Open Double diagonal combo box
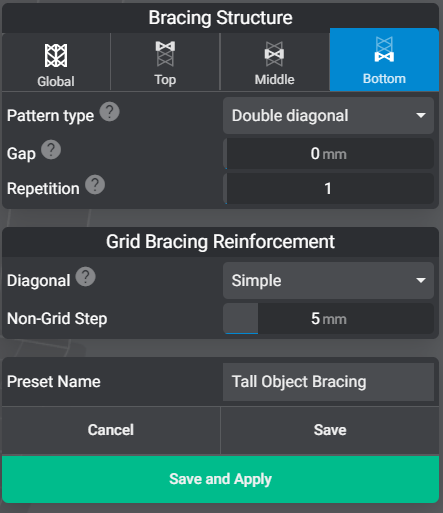Image resolution: width=443 pixels, height=513 pixels. (328, 116)
